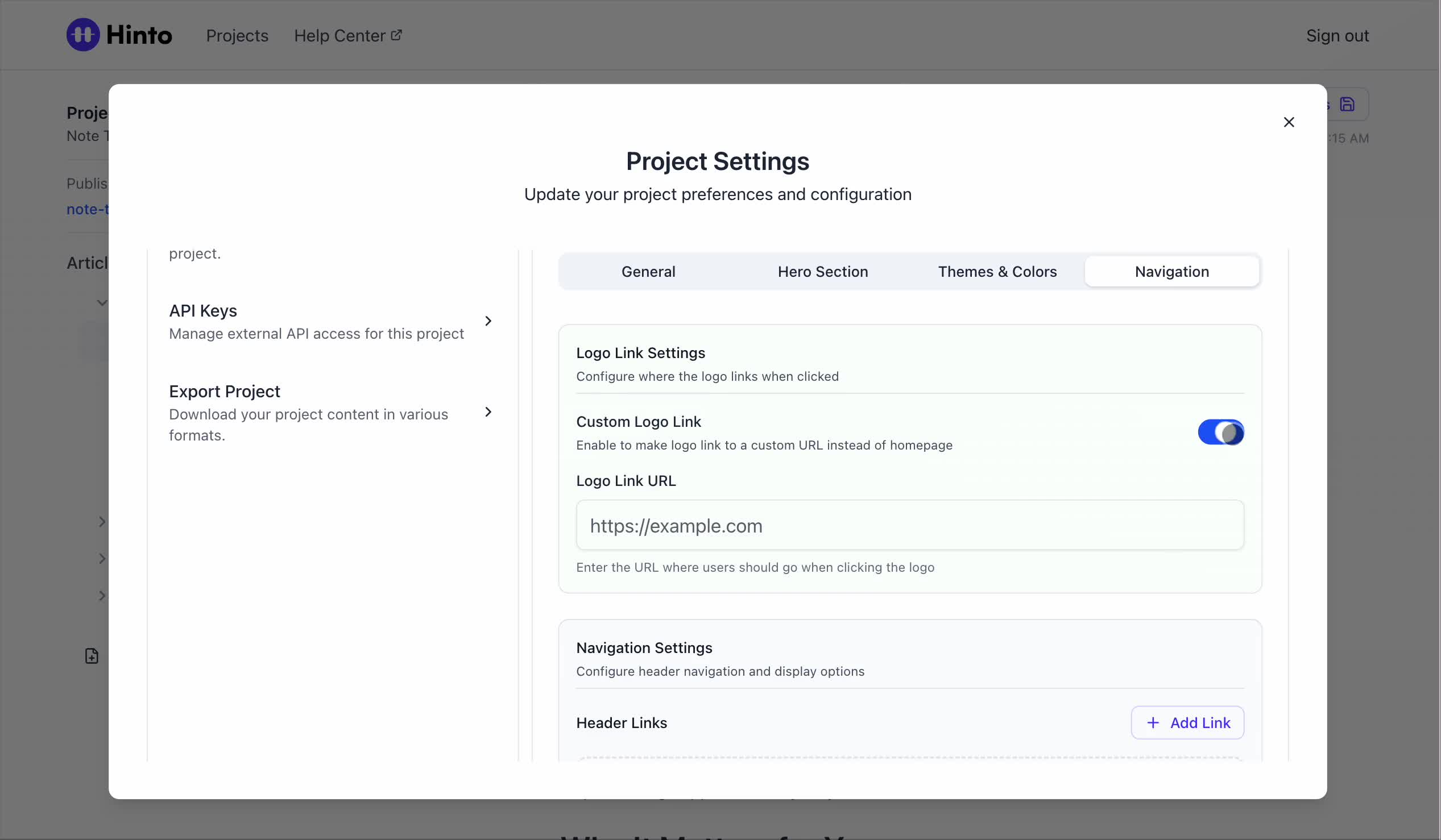Expand the API Keys section chevron

[x=488, y=321]
